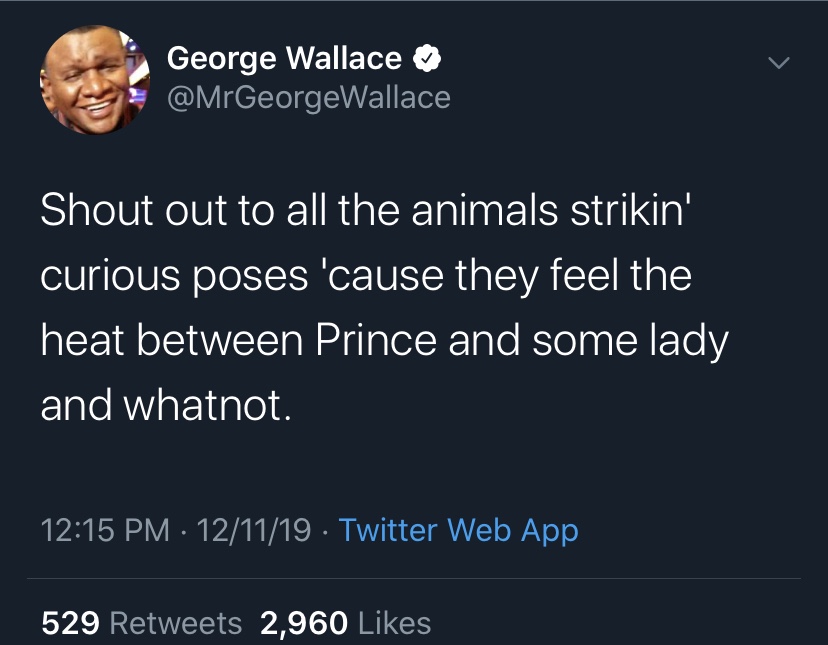Image resolution: width=828 pixels, height=645 pixels.
Task: Click the 12:15 PM timestamp
Action: click(x=105, y=529)
